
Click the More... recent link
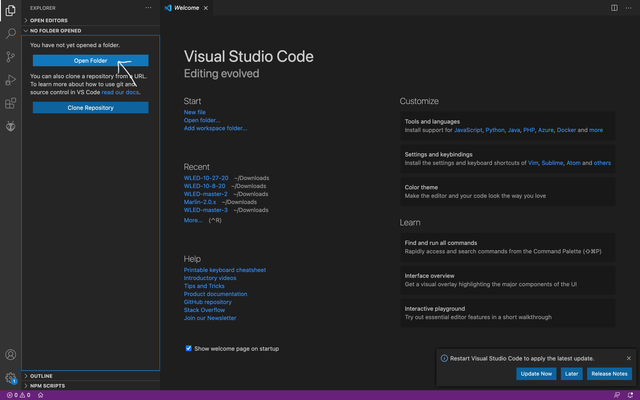coord(193,220)
